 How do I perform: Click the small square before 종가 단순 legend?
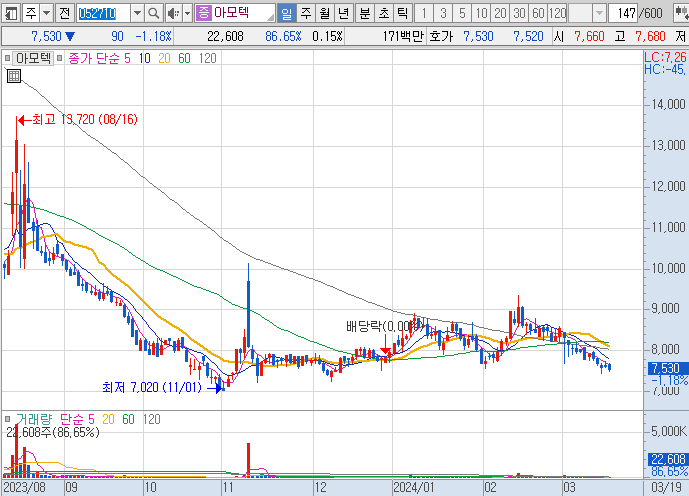tap(60, 58)
